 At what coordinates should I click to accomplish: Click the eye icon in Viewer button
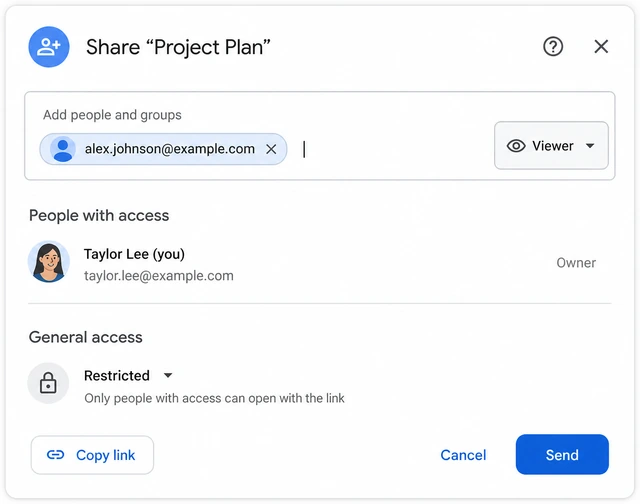(516, 146)
